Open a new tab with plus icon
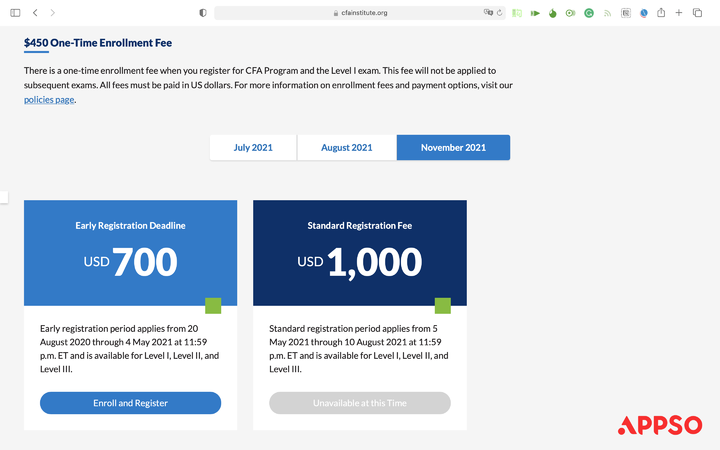 [x=679, y=13]
